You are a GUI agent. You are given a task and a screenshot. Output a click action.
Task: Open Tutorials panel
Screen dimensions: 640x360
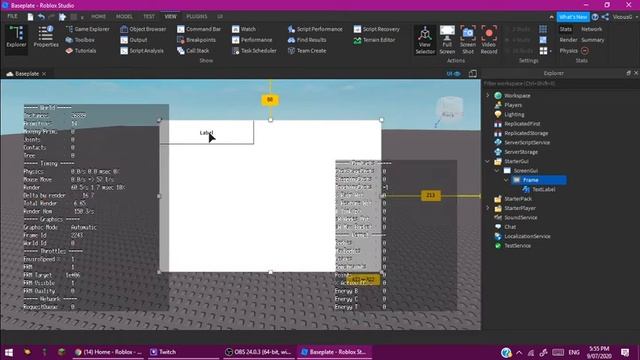pos(81,51)
